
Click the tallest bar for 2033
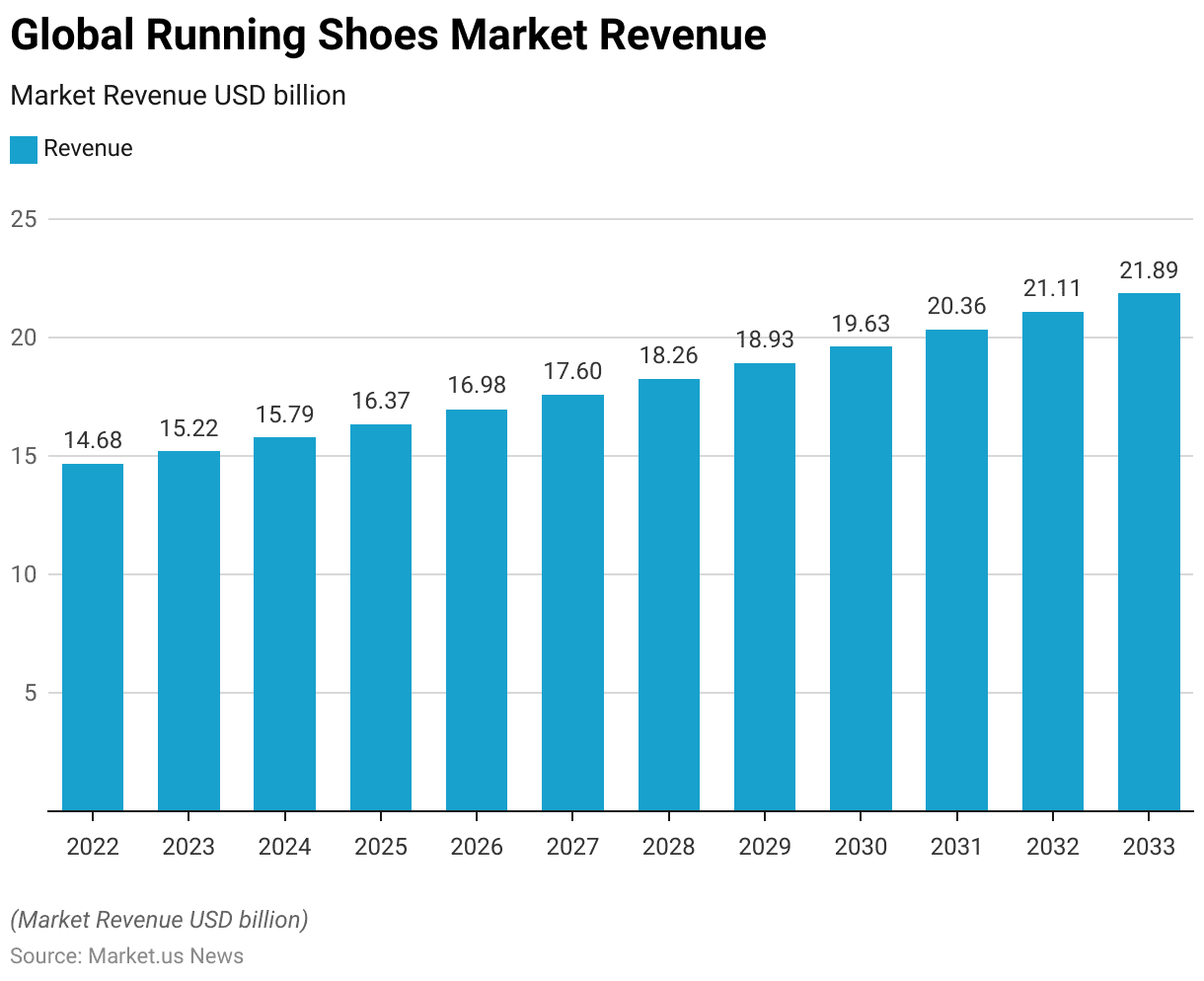[1149, 553]
